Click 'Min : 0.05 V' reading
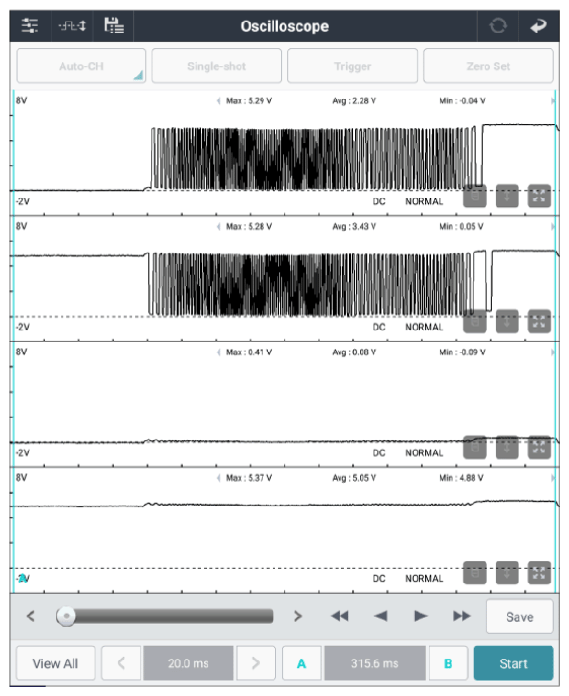 tap(461, 226)
